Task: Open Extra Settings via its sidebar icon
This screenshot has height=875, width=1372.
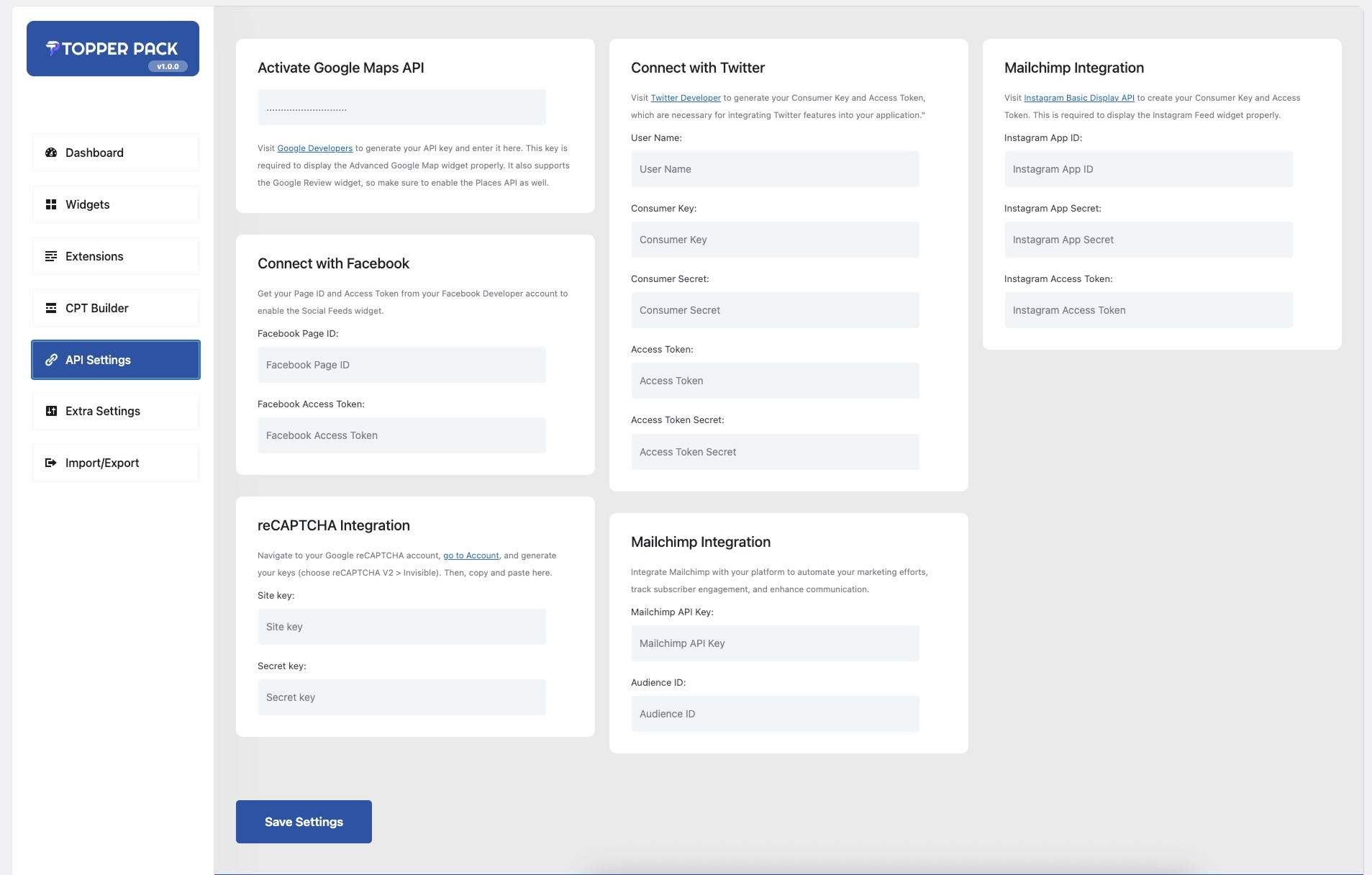Action: (x=50, y=411)
